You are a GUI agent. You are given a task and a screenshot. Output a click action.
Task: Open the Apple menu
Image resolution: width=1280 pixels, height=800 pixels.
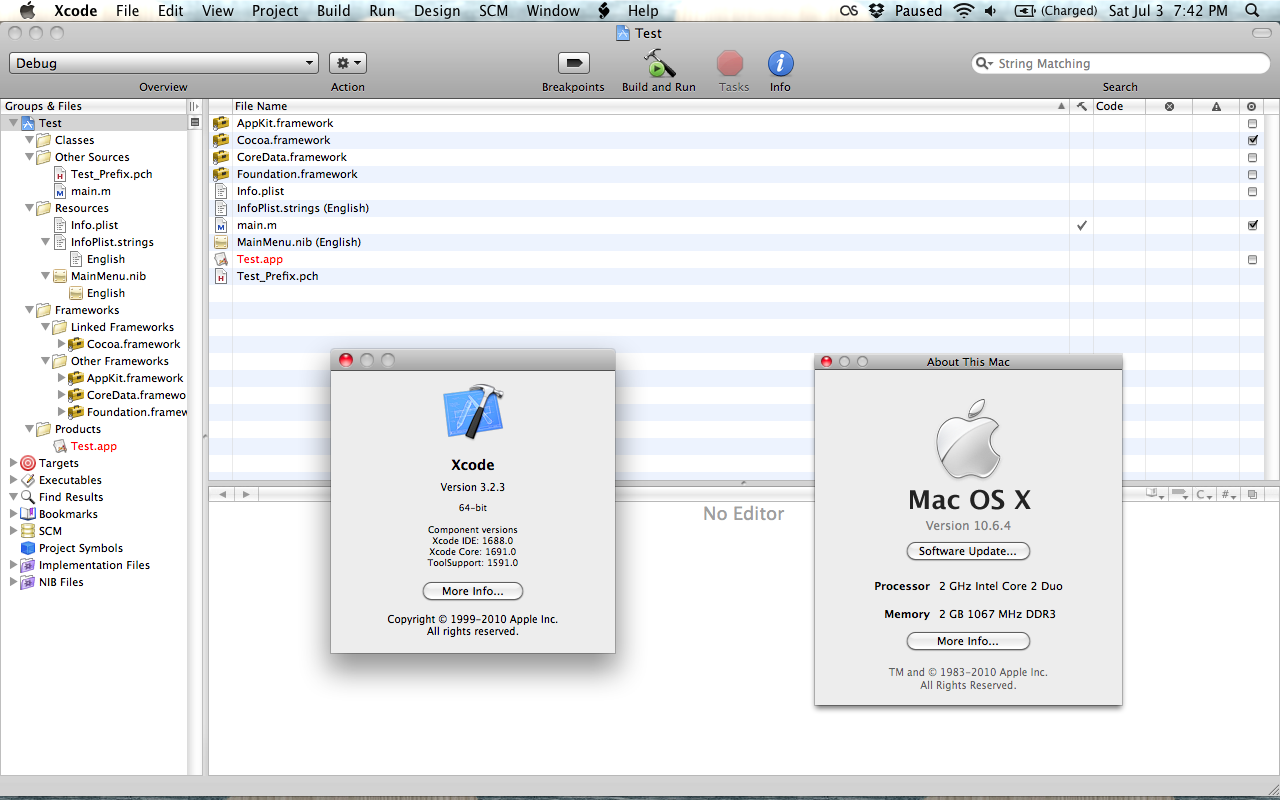[27, 11]
